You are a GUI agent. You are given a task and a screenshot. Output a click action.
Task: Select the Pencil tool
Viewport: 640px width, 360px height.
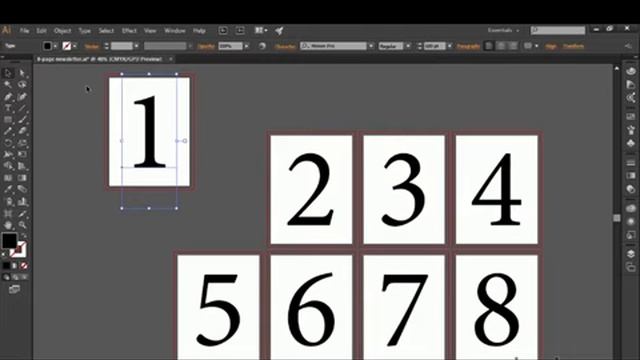(8, 131)
